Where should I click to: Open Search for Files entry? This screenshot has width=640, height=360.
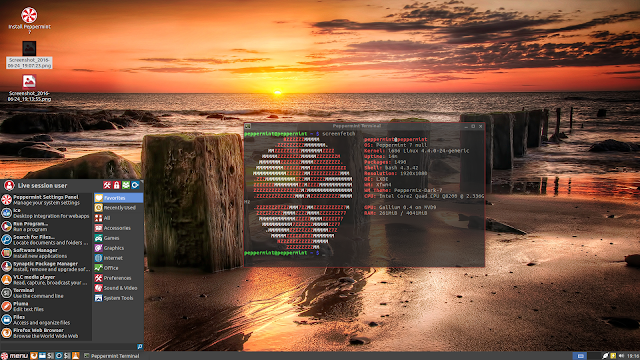(x=46, y=240)
